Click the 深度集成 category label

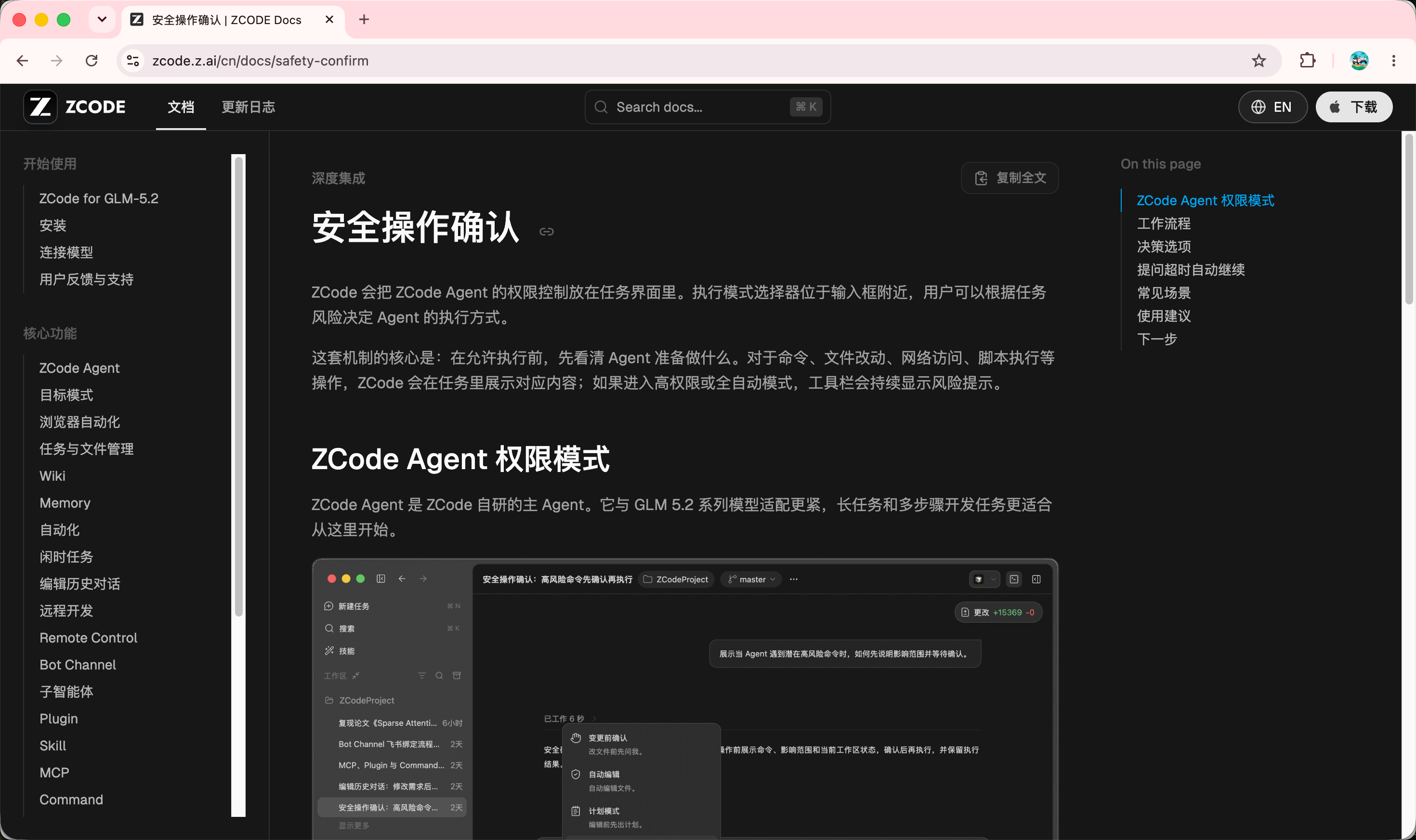pos(339,178)
